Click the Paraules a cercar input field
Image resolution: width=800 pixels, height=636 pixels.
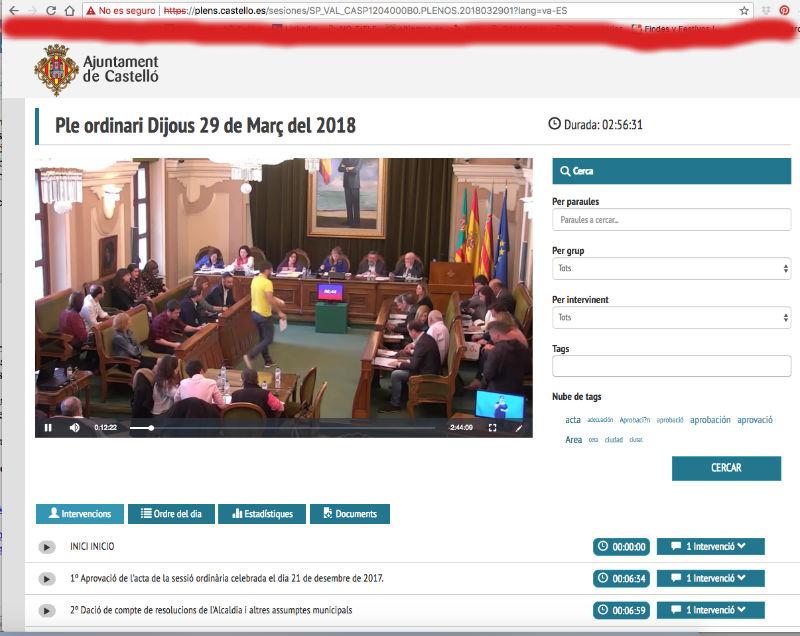click(671, 219)
